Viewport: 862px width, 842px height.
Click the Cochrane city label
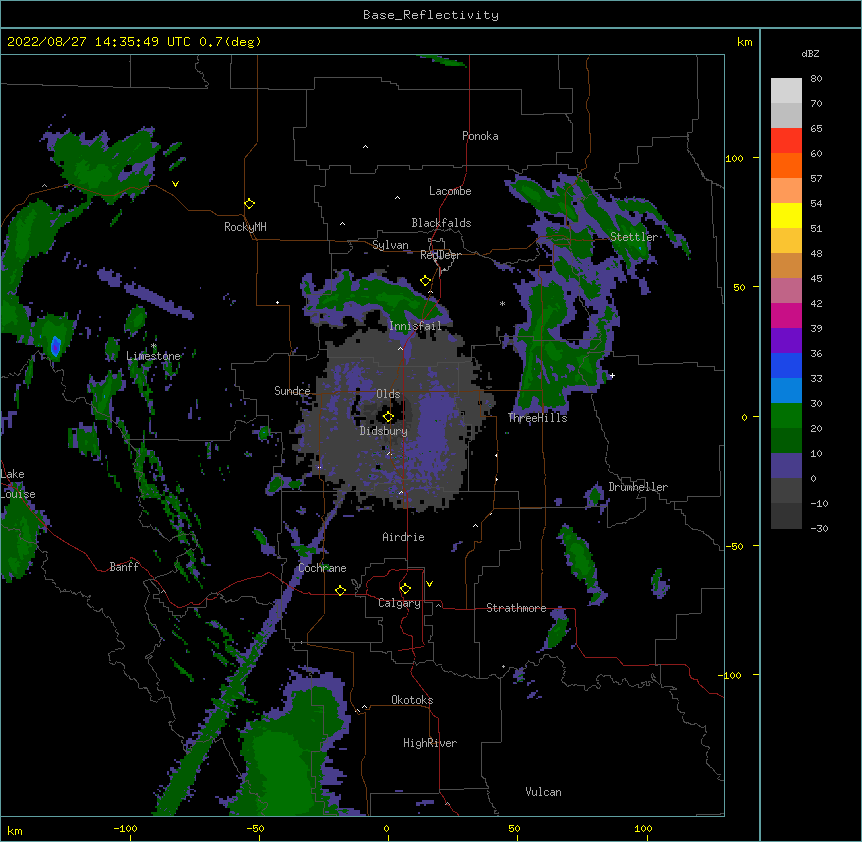(x=322, y=568)
